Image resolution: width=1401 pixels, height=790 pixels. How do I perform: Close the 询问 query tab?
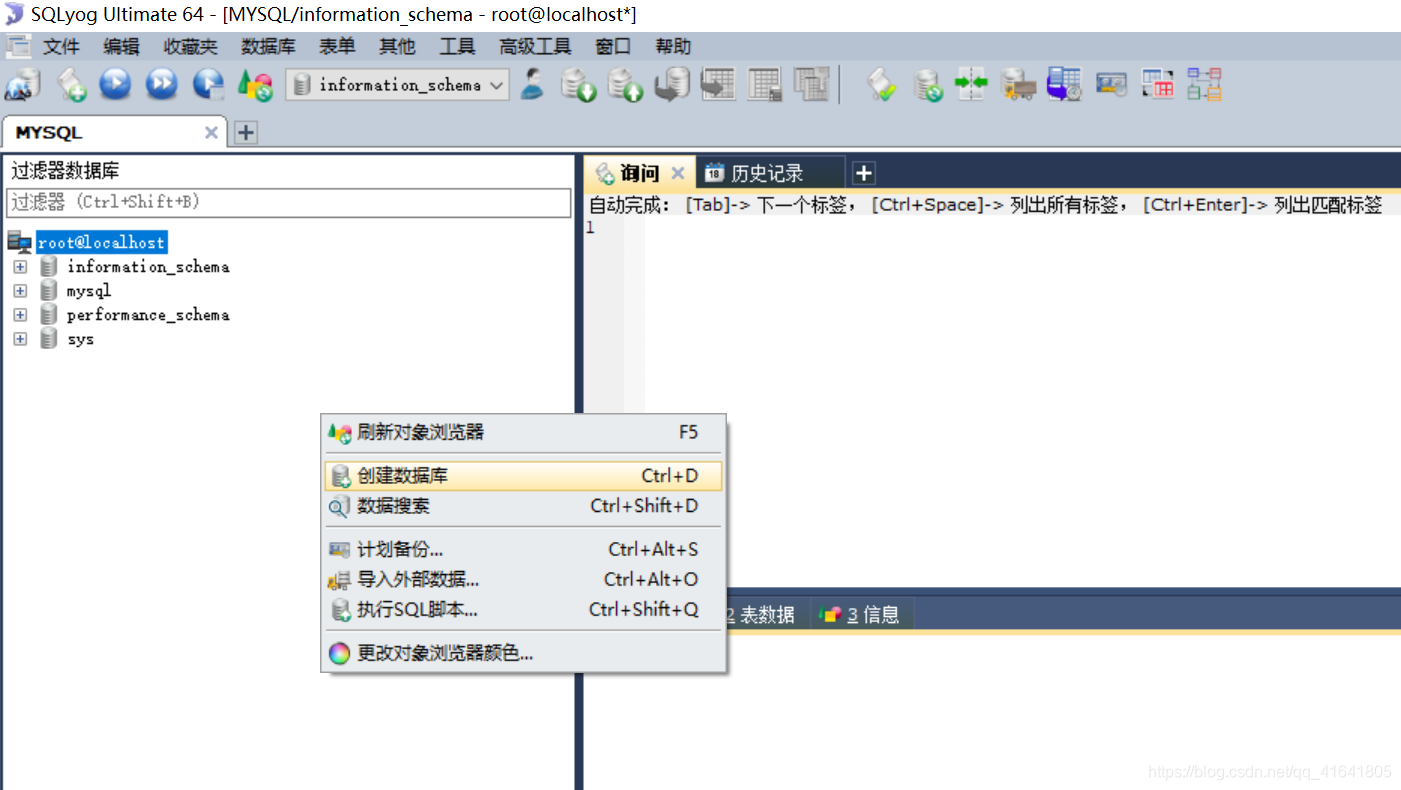pos(677,173)
